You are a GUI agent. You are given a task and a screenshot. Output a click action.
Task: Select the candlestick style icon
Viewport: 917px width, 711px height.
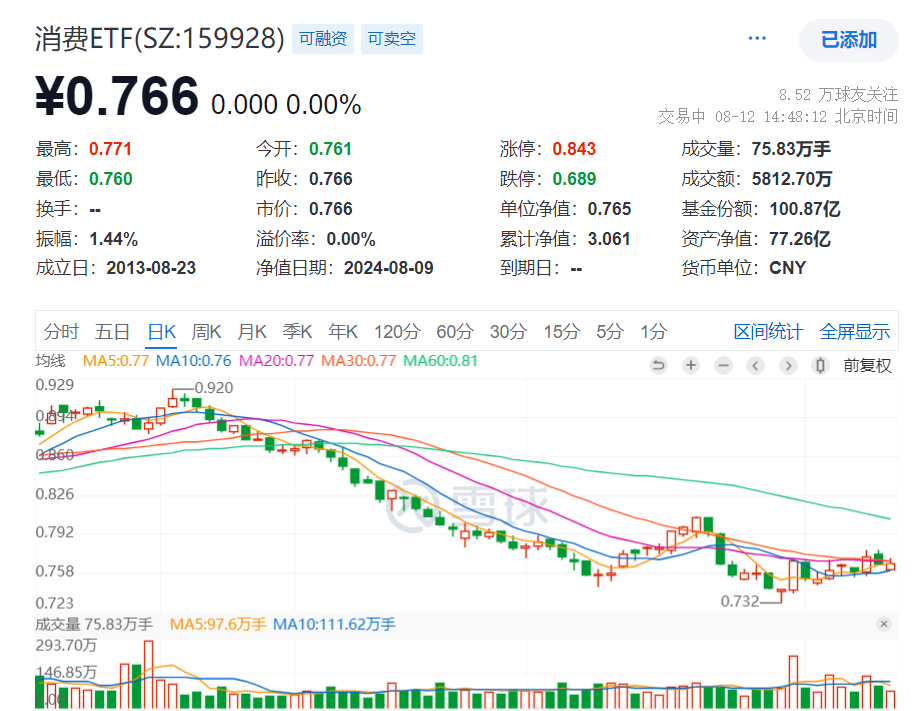point(820,365)
